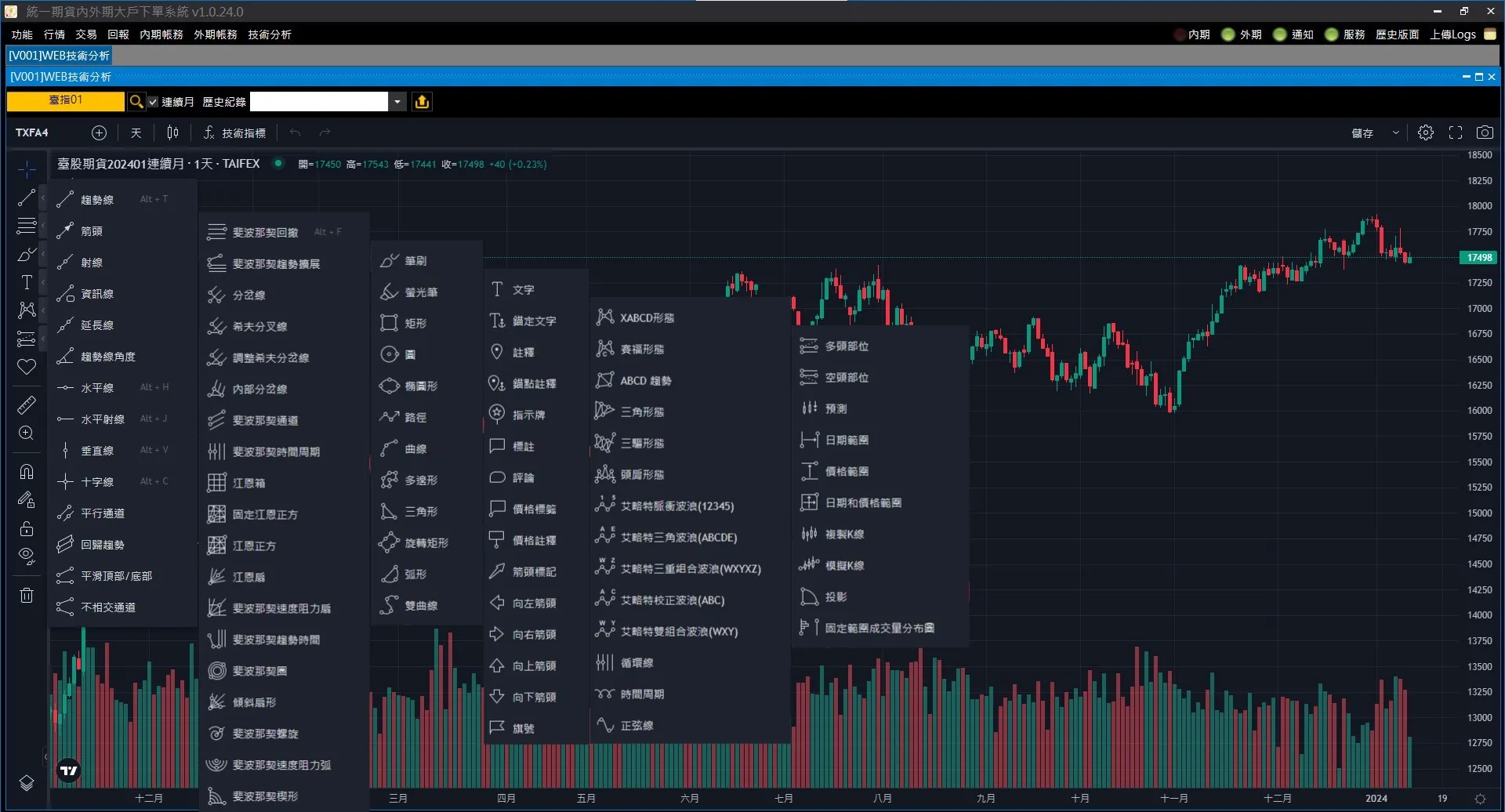The width and height of the screenshot is (1505, 812).
Task: Select the zoom in tool in sidebar
Action: coord(26,433)
